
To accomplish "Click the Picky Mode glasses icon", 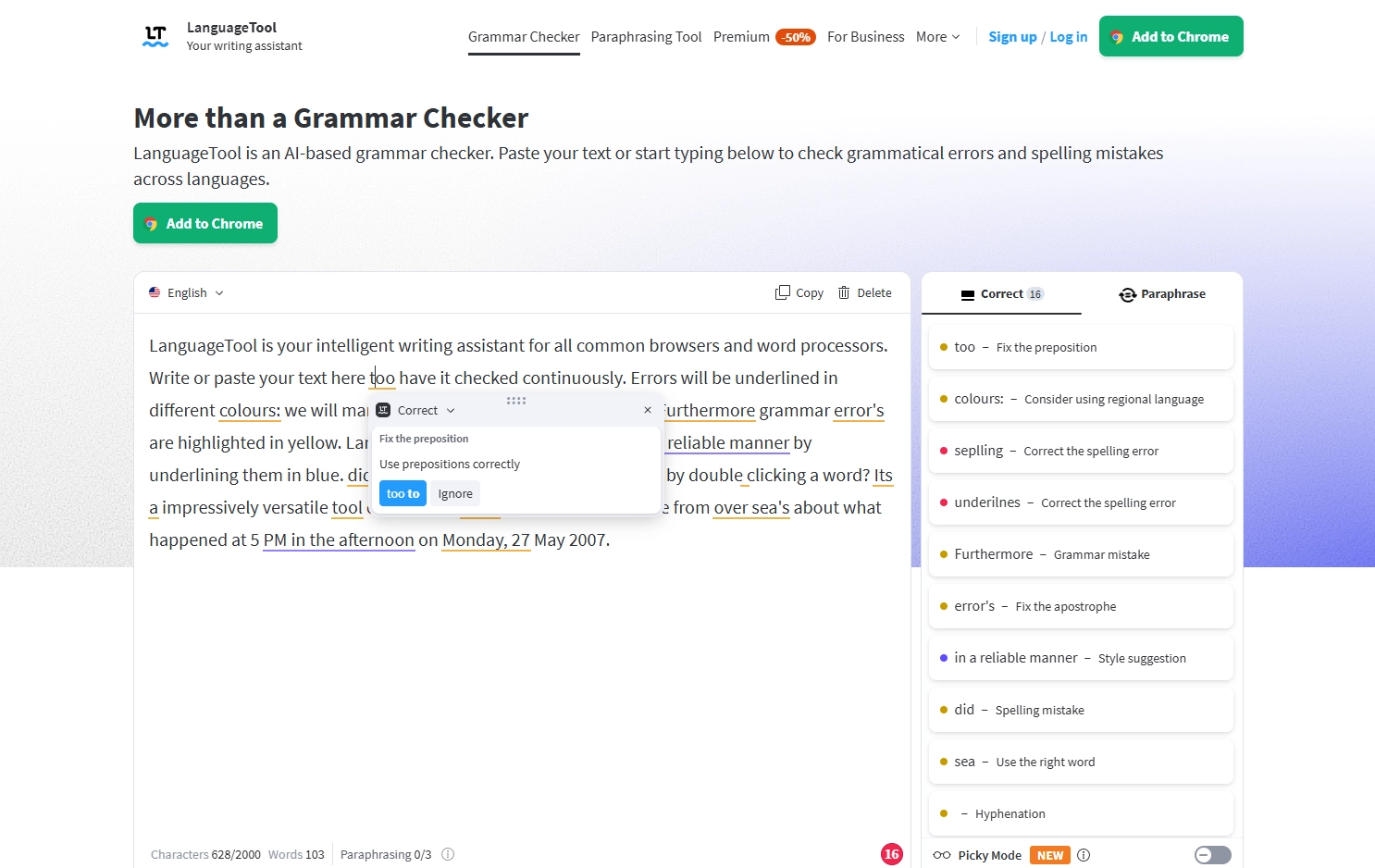I will pos(942,855).
